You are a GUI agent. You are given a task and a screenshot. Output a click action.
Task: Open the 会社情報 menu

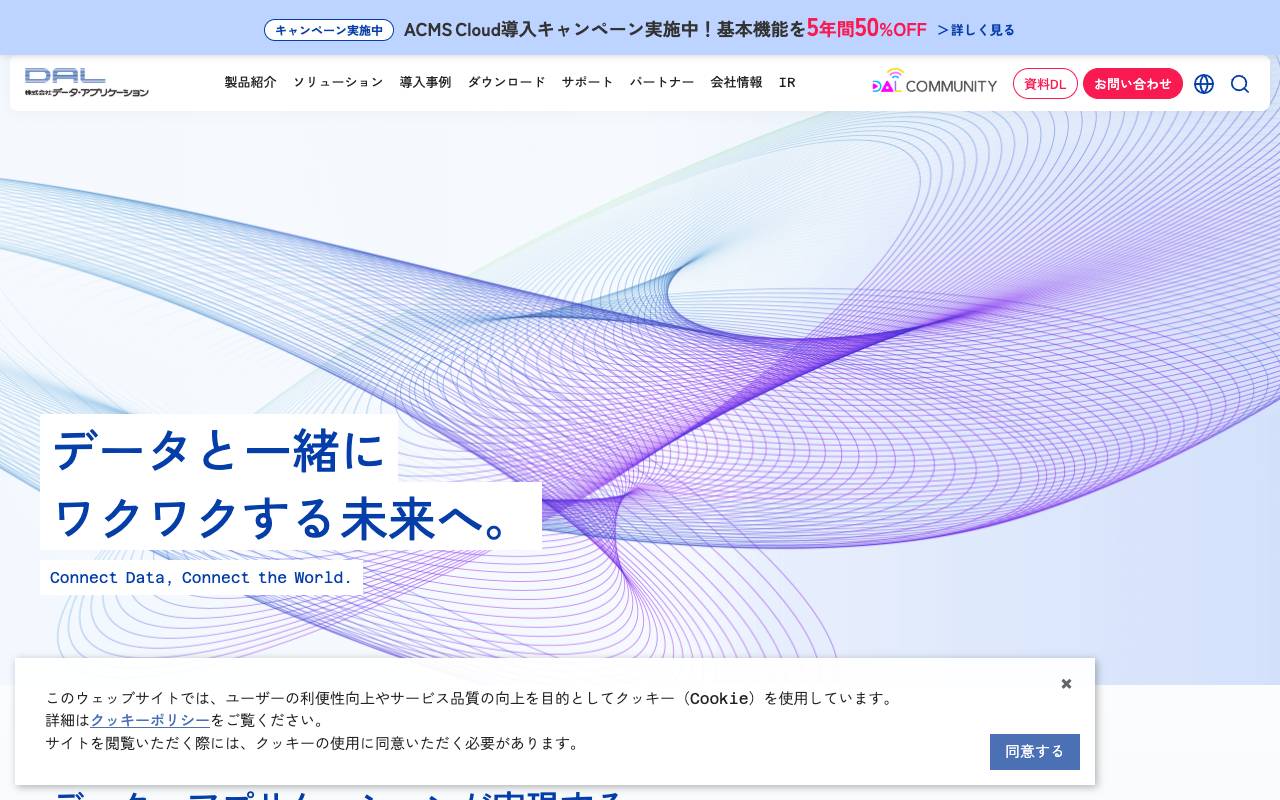tap(737, 82)
